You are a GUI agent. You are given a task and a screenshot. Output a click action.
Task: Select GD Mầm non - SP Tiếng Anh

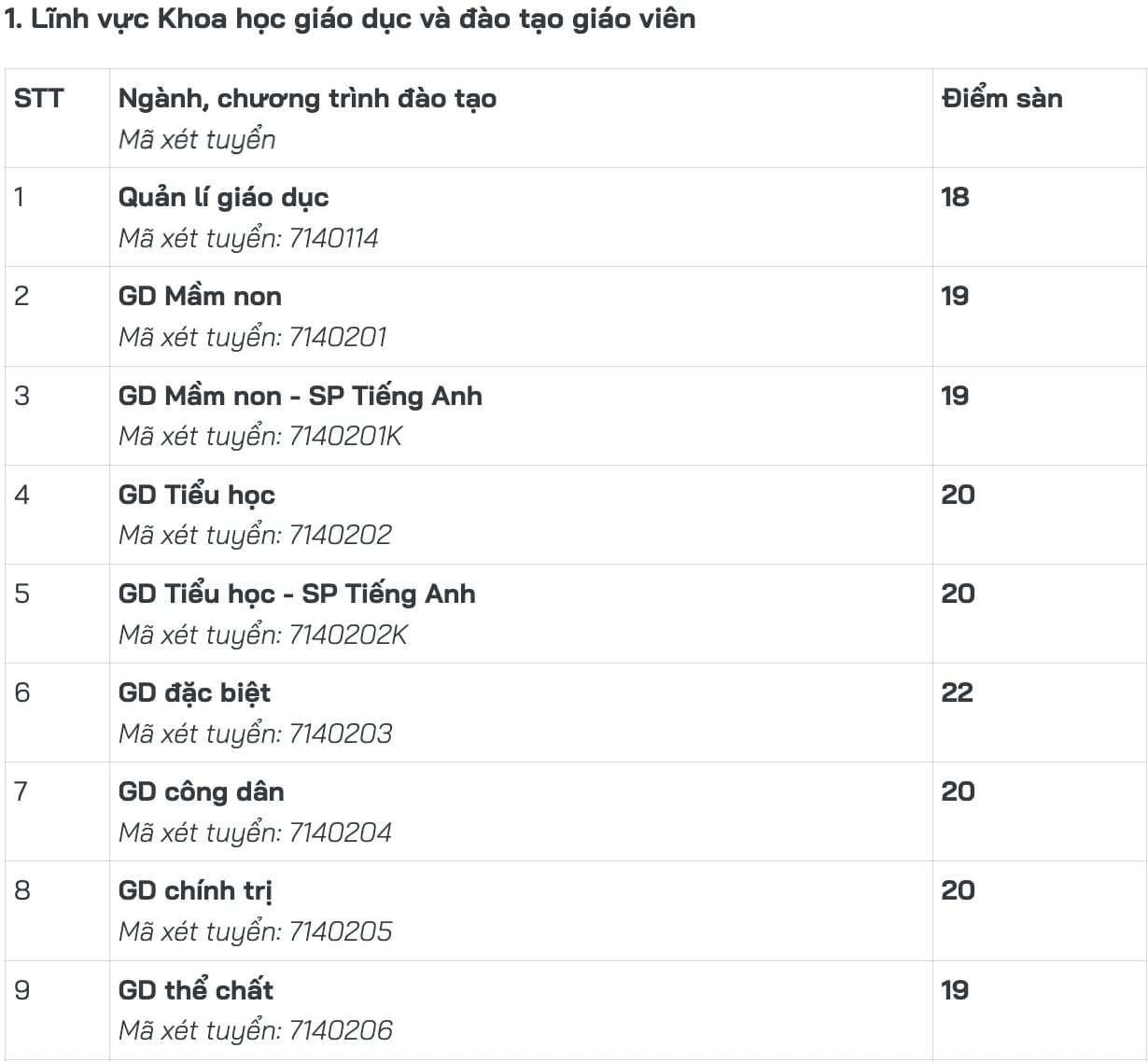click(301, 396)
